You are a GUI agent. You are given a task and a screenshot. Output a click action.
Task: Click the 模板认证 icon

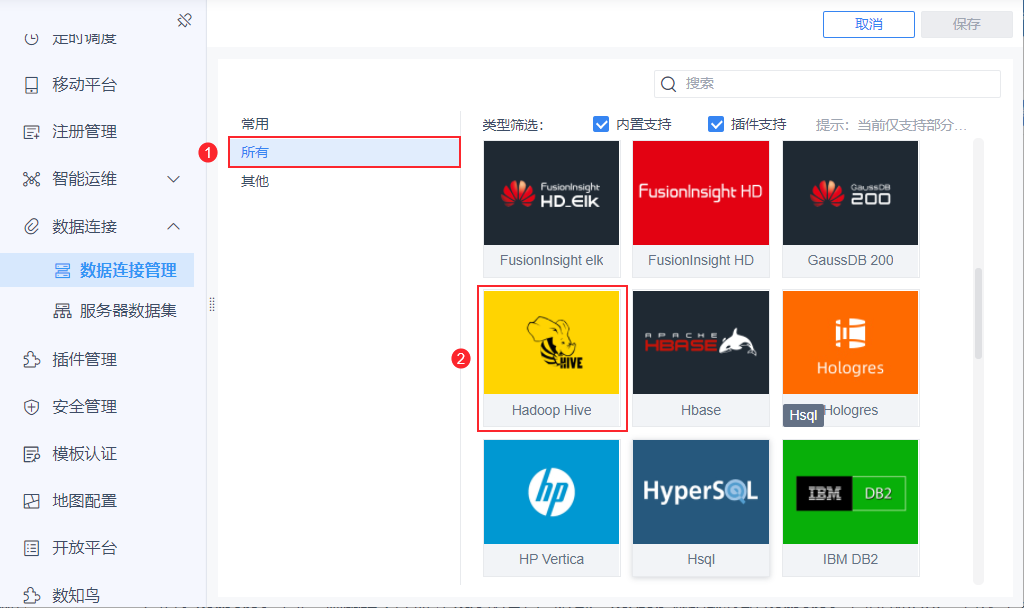pyautogui.click(x=31, y=454)
